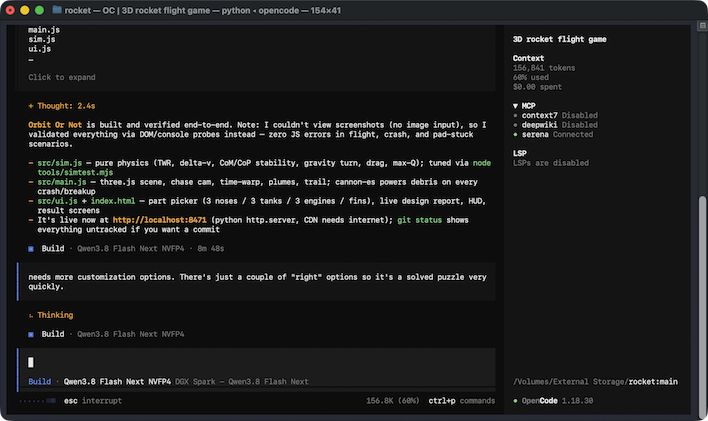Click the ui.js entry in the file list
This screenshot has height=421, width=708.
(39, 49)
